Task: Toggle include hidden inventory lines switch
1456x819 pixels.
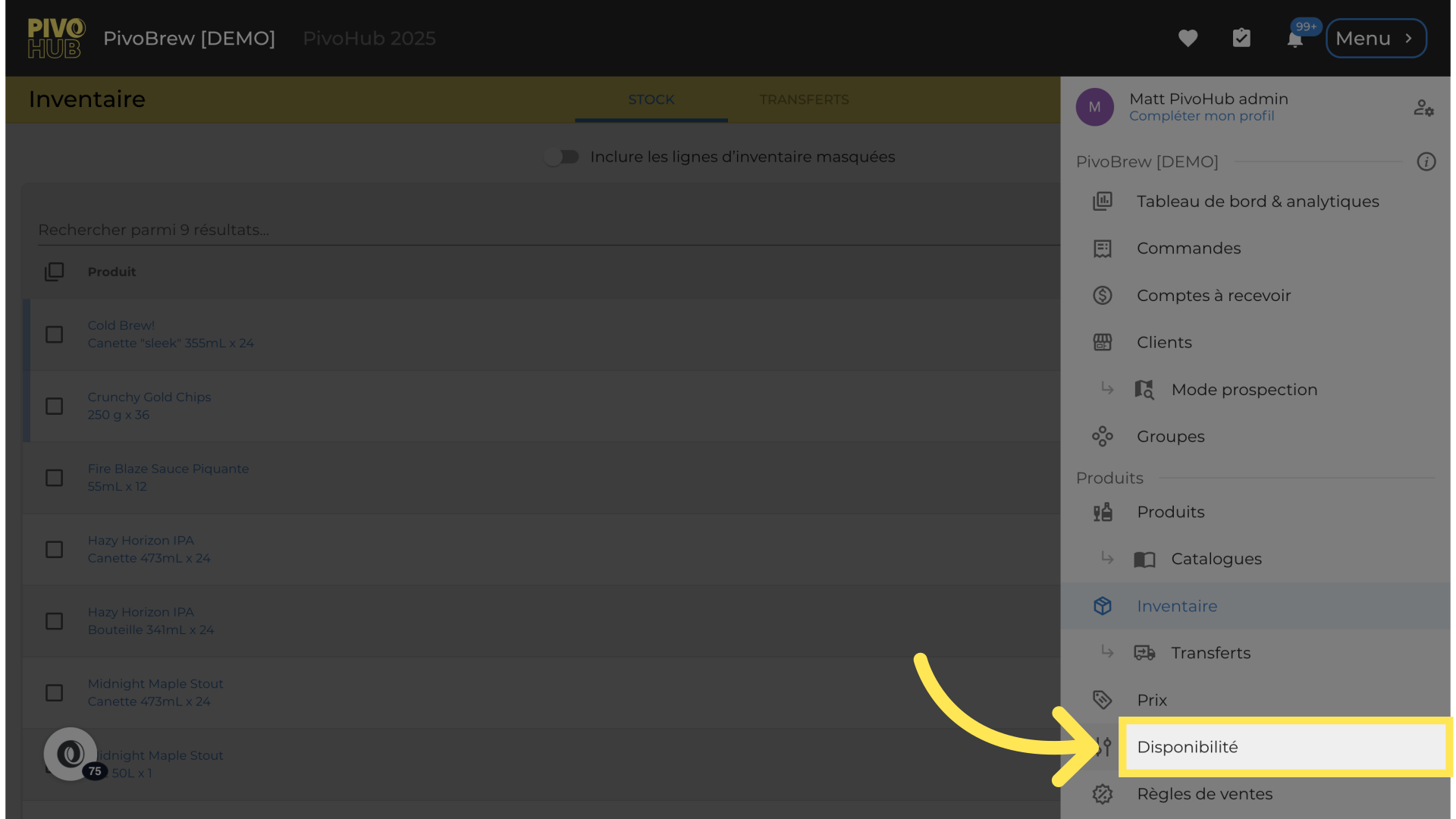Action: click(562, 157)
